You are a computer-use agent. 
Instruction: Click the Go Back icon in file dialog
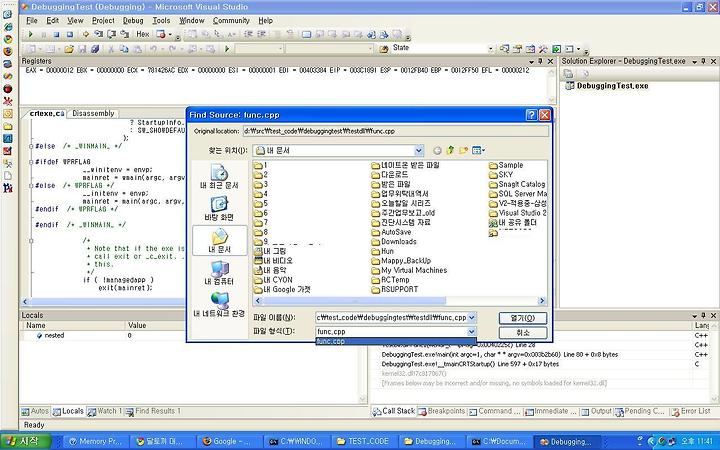tap(437, 150)
